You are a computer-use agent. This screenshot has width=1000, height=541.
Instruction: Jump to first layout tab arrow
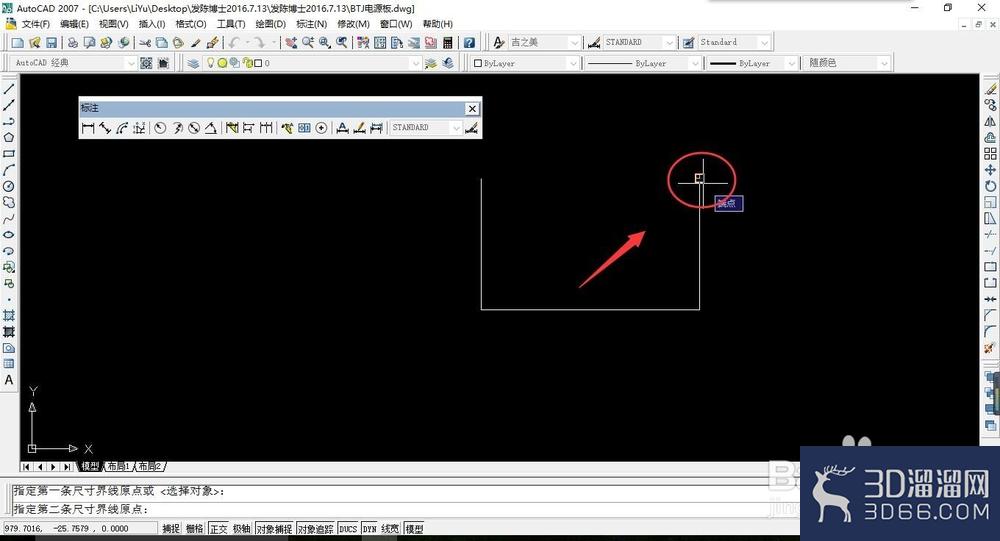point(26,466)
